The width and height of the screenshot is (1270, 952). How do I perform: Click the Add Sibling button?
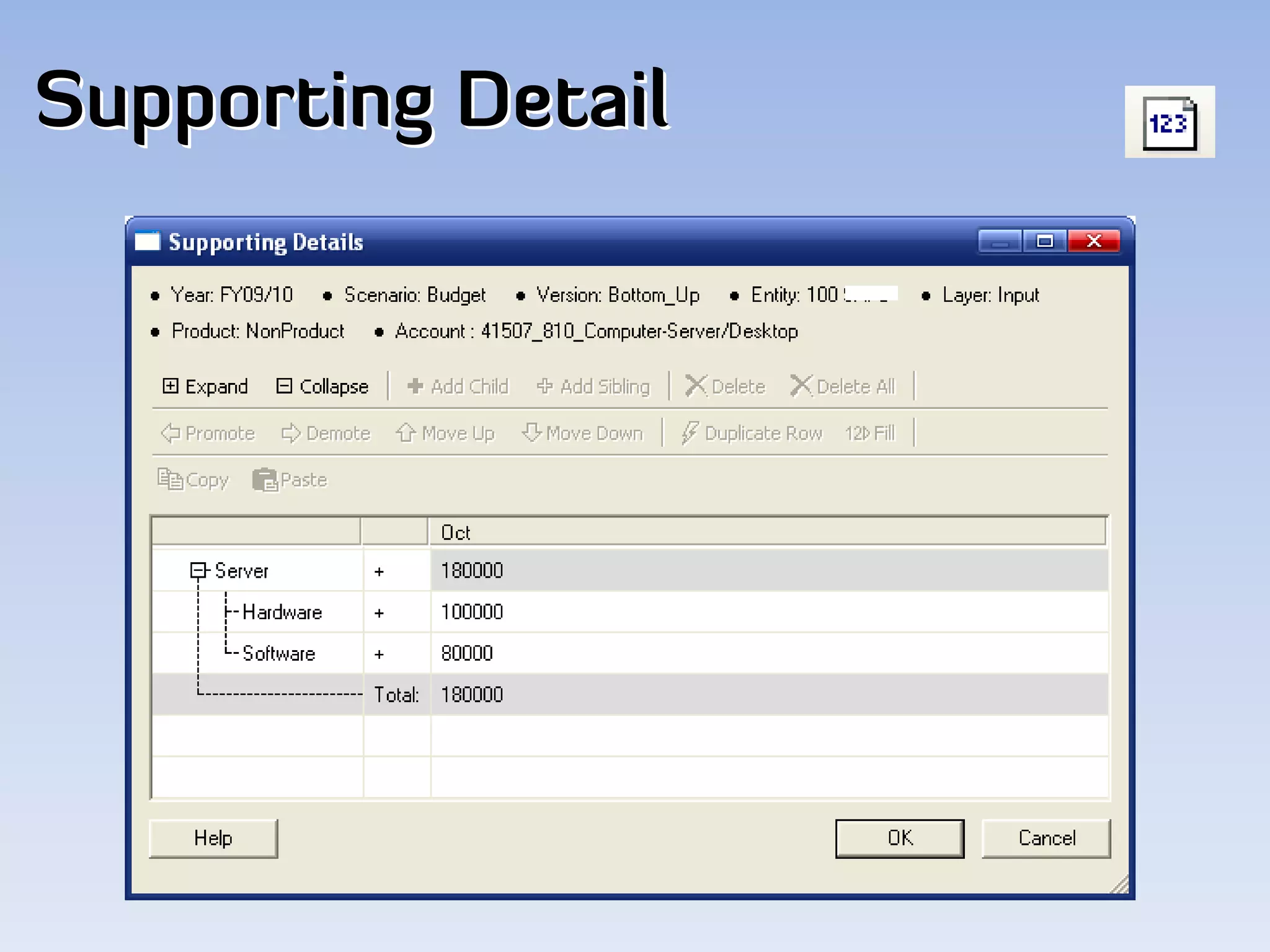(593, 386)
